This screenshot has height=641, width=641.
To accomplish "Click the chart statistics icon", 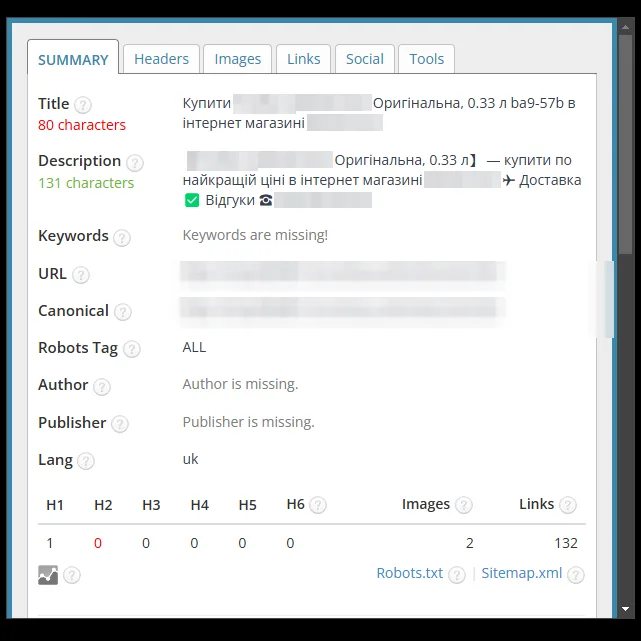I will pyautogui.click(x=48, y=575).
